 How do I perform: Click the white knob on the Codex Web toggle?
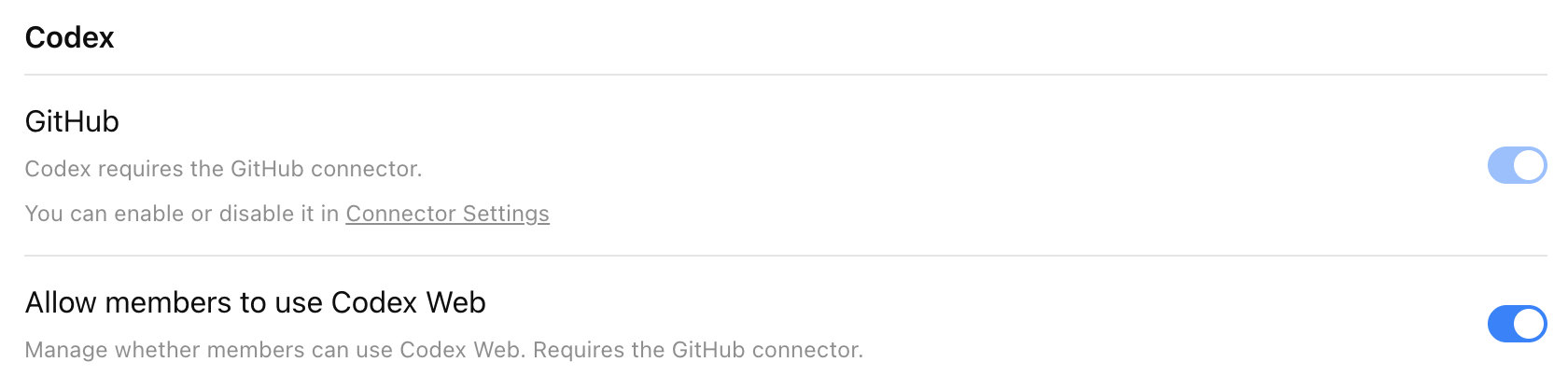pos(1530,324)
